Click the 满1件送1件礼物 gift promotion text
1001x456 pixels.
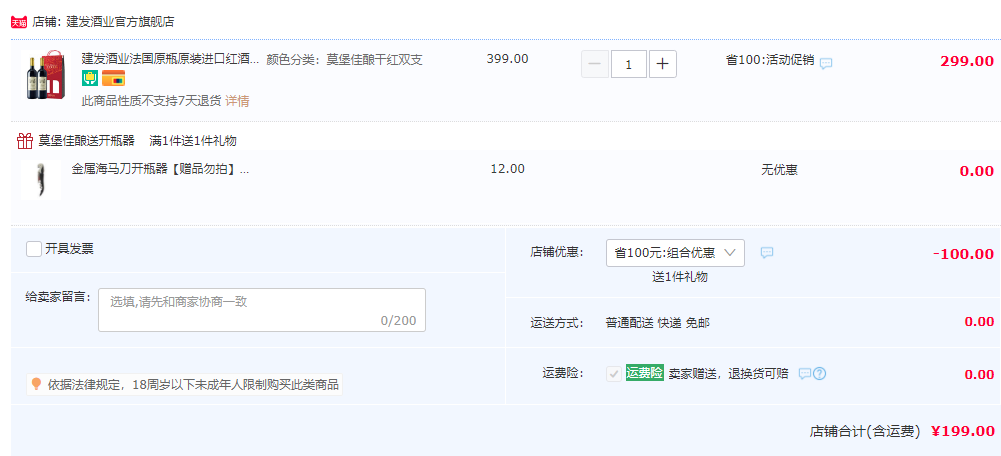point(193,141)
